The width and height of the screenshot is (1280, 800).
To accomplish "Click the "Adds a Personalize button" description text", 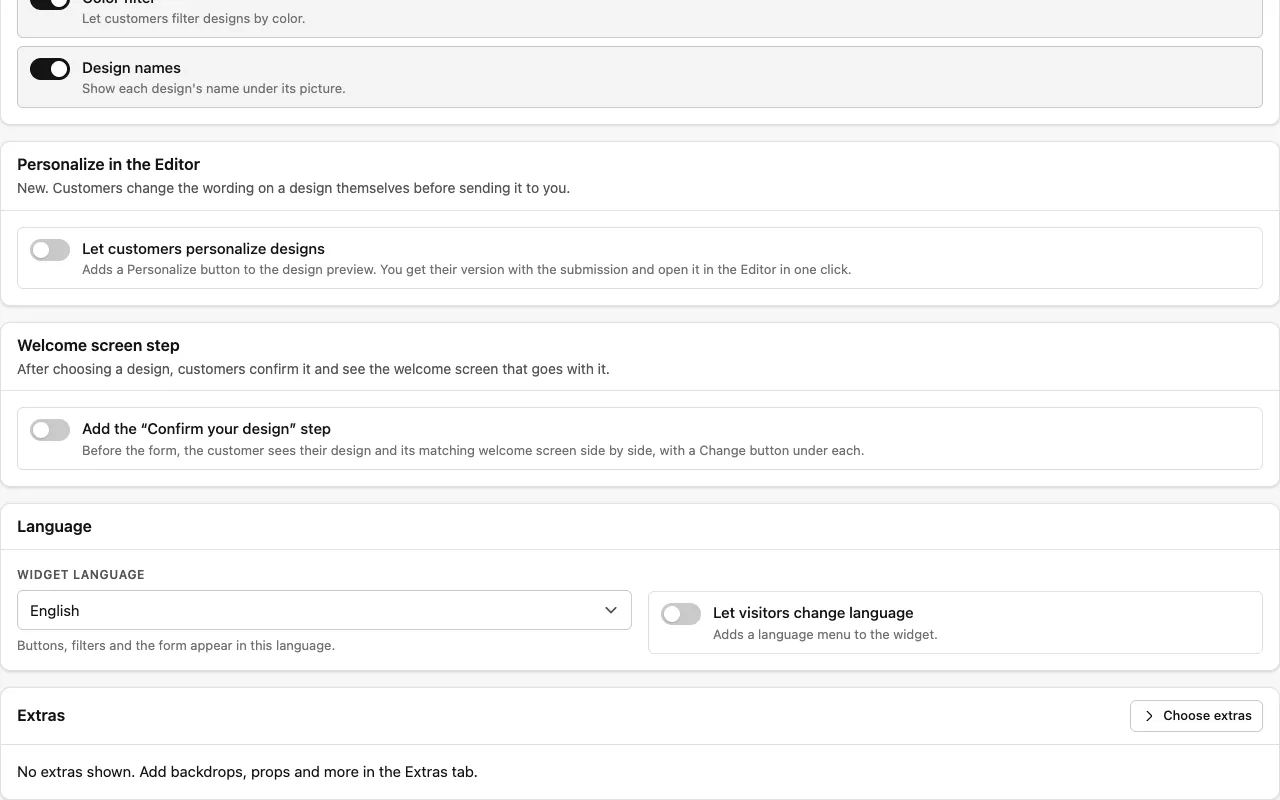I will (x=466, y=269).
